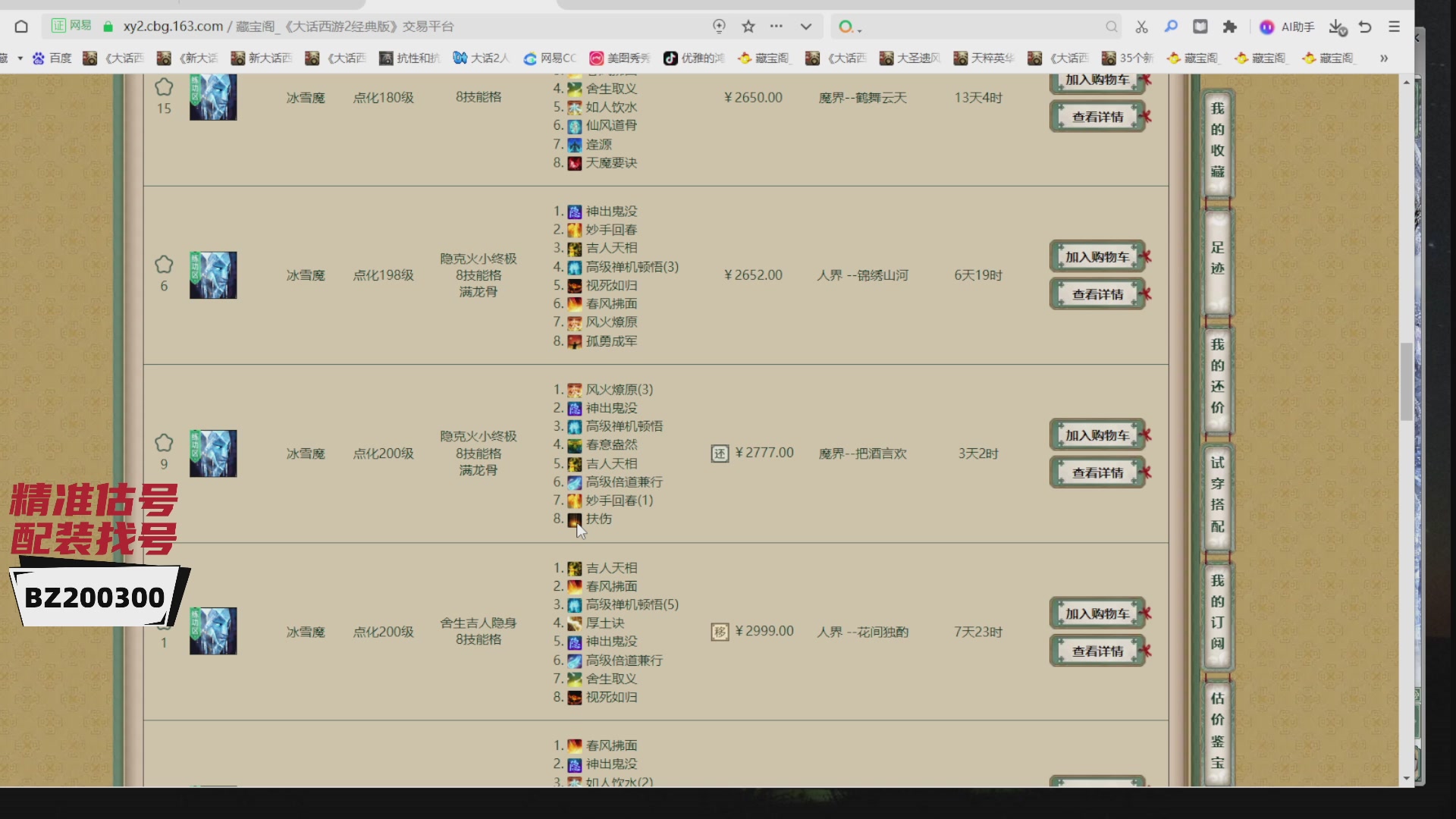Screen dimensions: 1456x819
Task: Click the undo arrow toolbar icon
Action: click(1365, 27)
